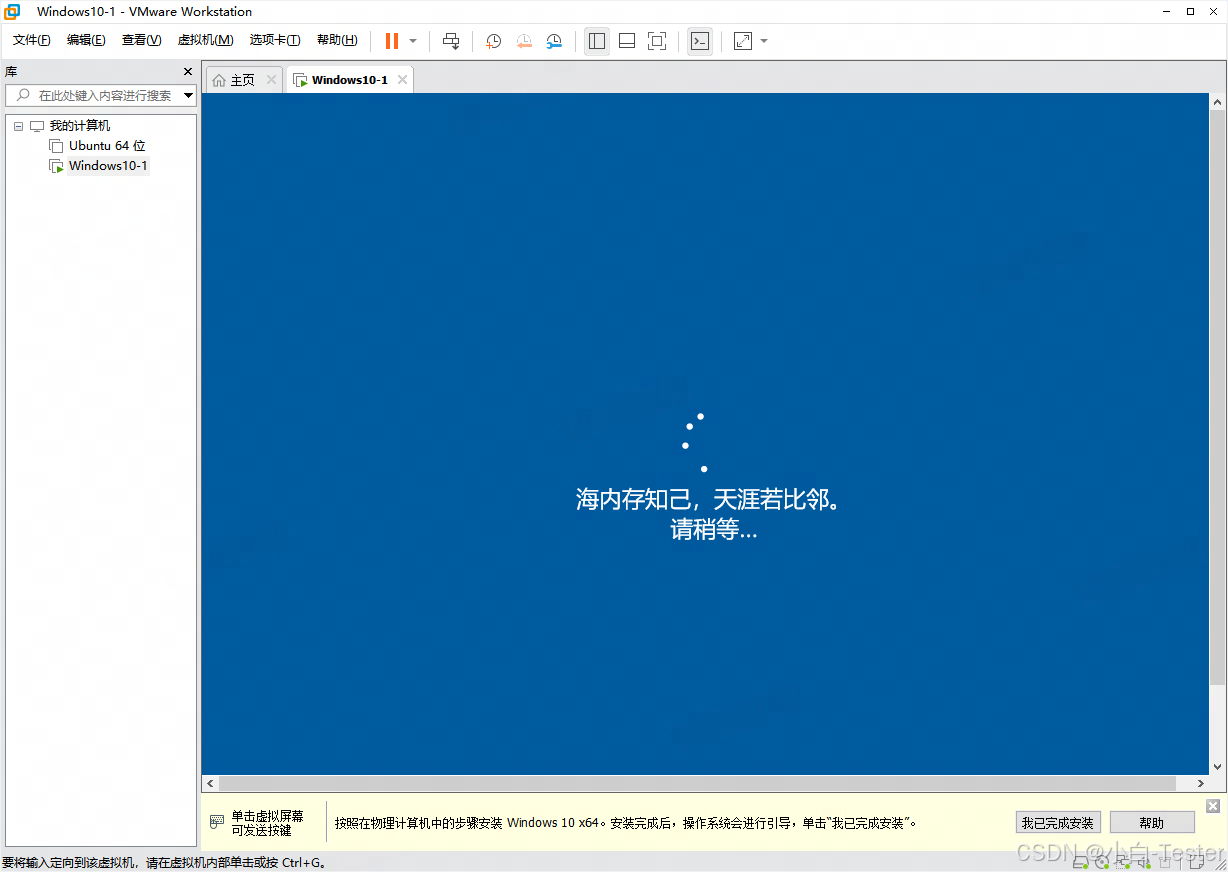
Task: Open the 帮助(H) menu
Action: (x=337, y=40)
